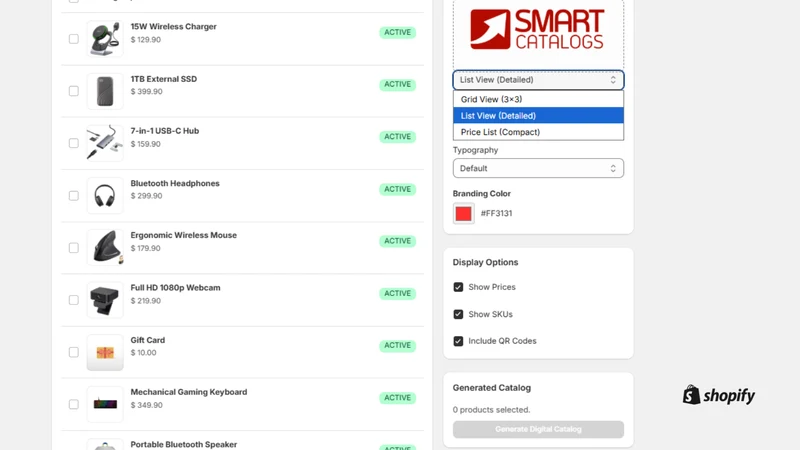This screenshot has height=450, width=800.
Task: Select the 7-in-1 USB-C Hub checkbox
Action: 73,143
